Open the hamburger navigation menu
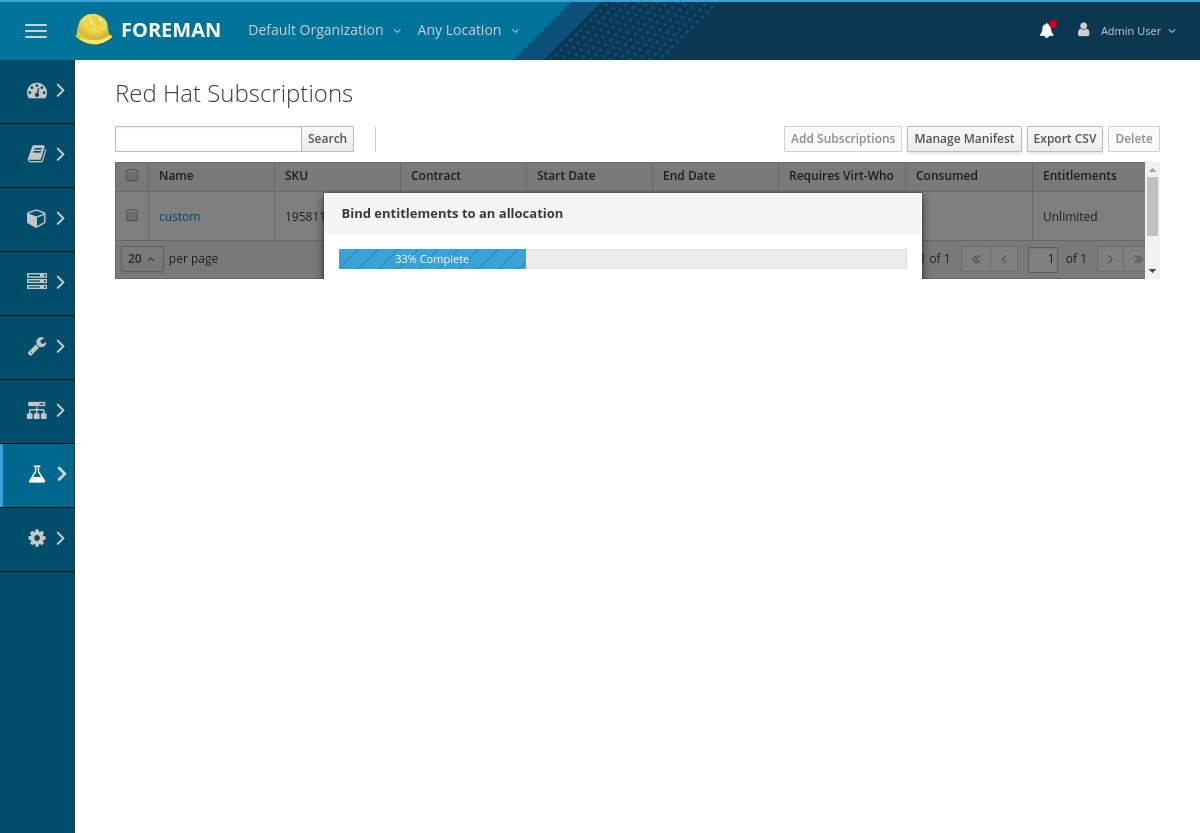Image resolution: width=1200 pixels, height=833 pixels. [x=36, y=31]
